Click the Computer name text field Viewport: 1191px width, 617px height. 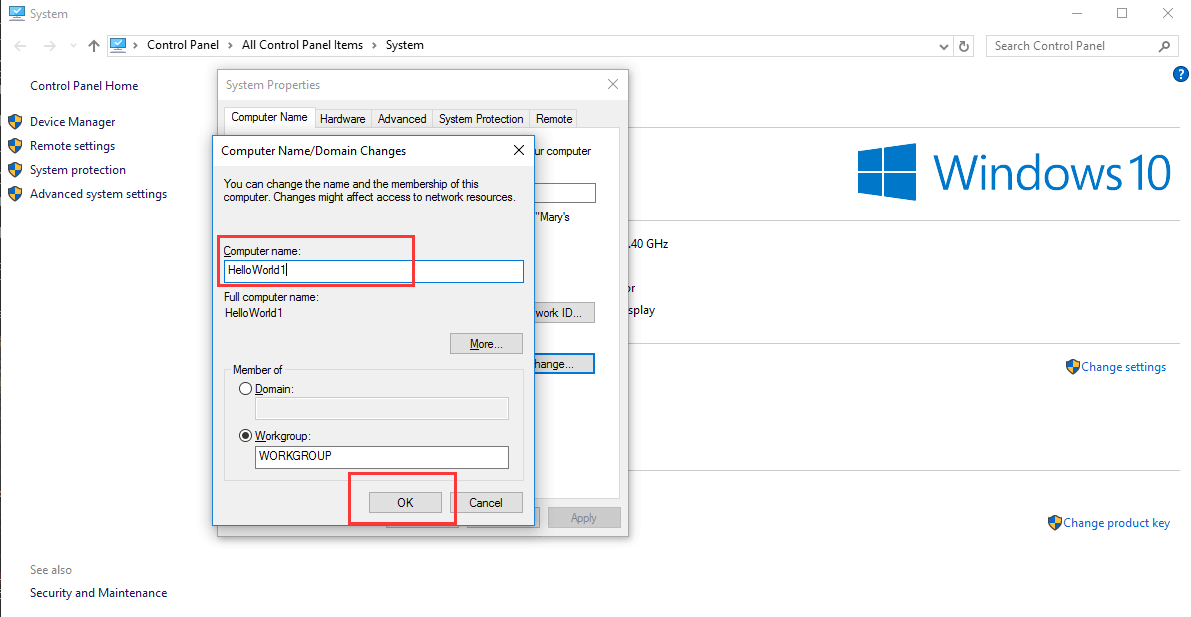click(x=374, y=271)
